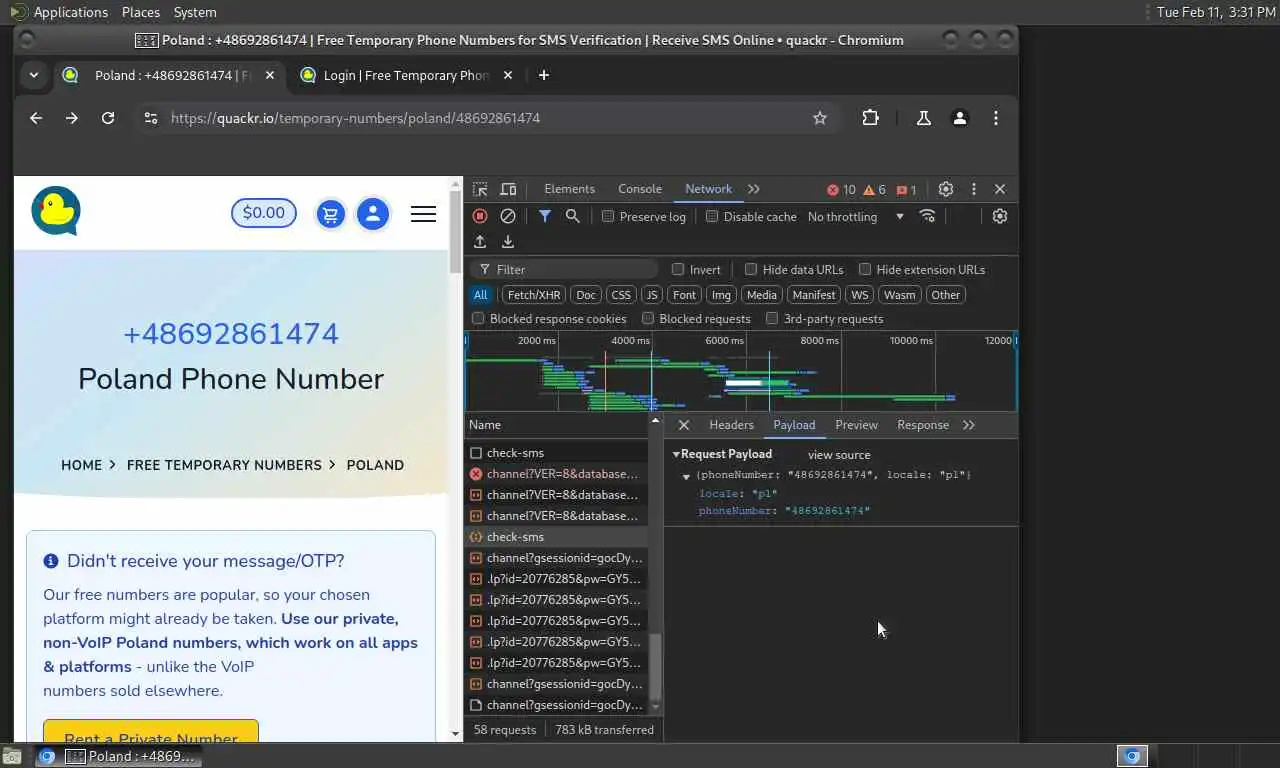Screen dimensions: 1280x768
Task: Open the Preview tab of request
Action: [857, 425]
